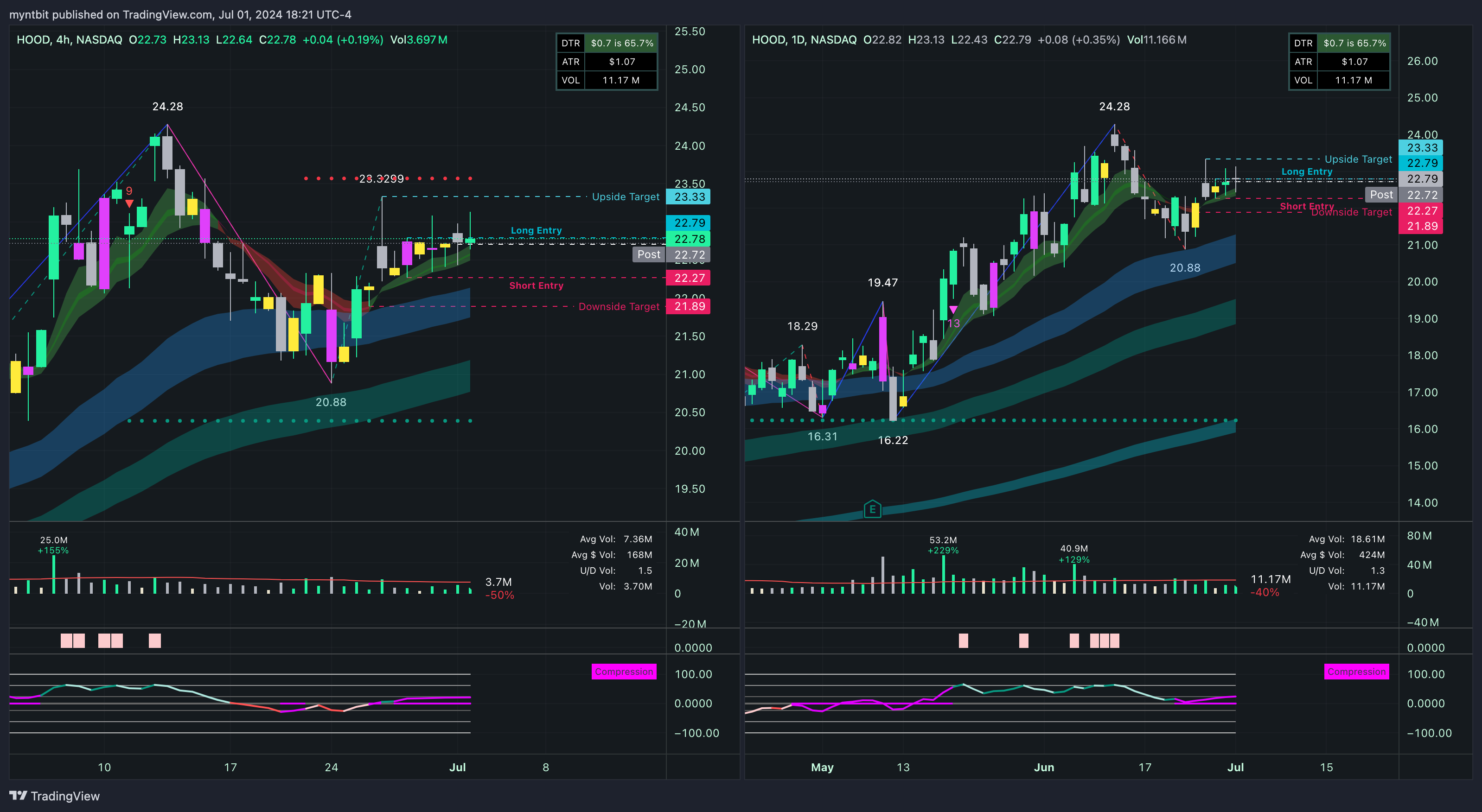The image size is (1482, 812).
Task: Click the VOL 11.17 M cell in the 4h chart table
Action: [621, 80]
